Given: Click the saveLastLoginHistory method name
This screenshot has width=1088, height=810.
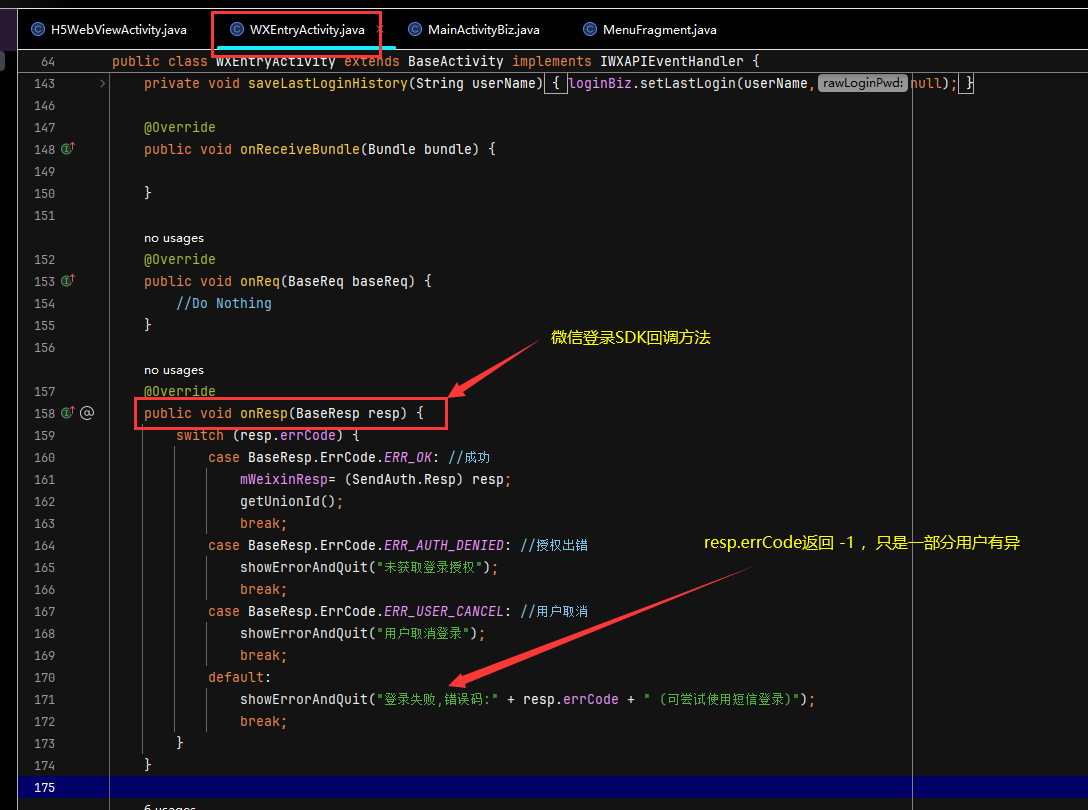Looking at the screenshot, I should coord(328,83).
